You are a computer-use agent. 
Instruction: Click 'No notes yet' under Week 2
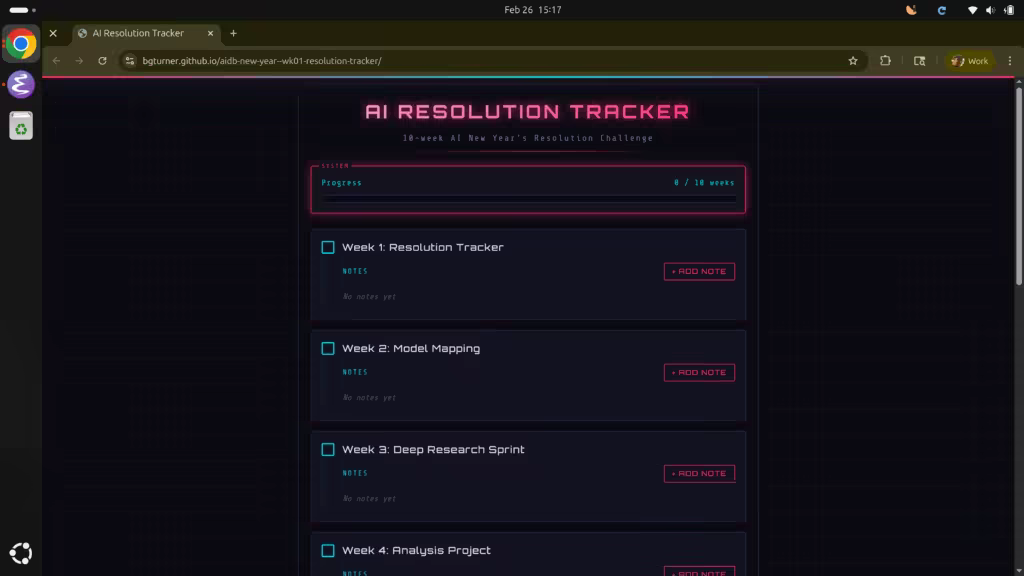pos(369,398)
